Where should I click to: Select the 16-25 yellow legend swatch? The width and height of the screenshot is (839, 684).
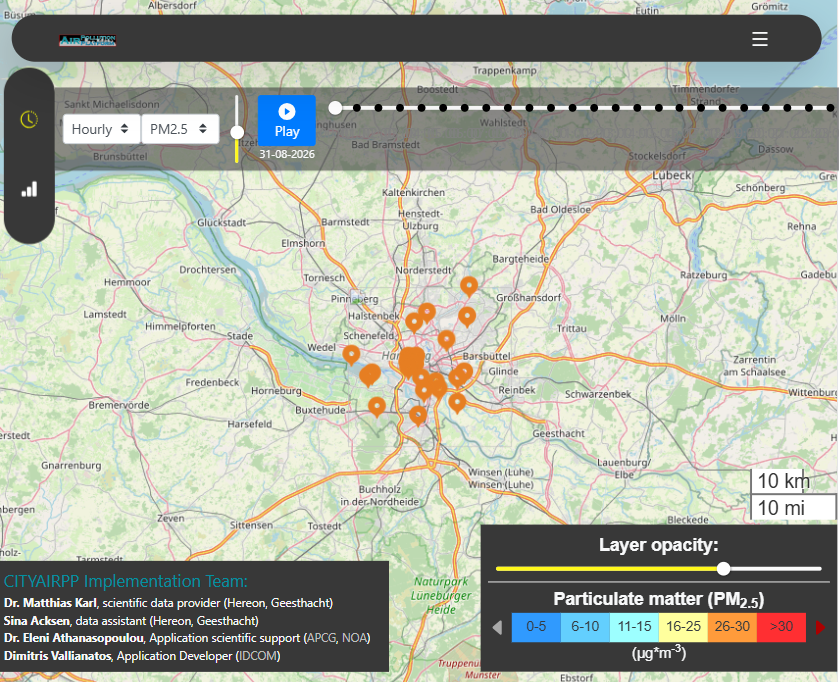683,627
